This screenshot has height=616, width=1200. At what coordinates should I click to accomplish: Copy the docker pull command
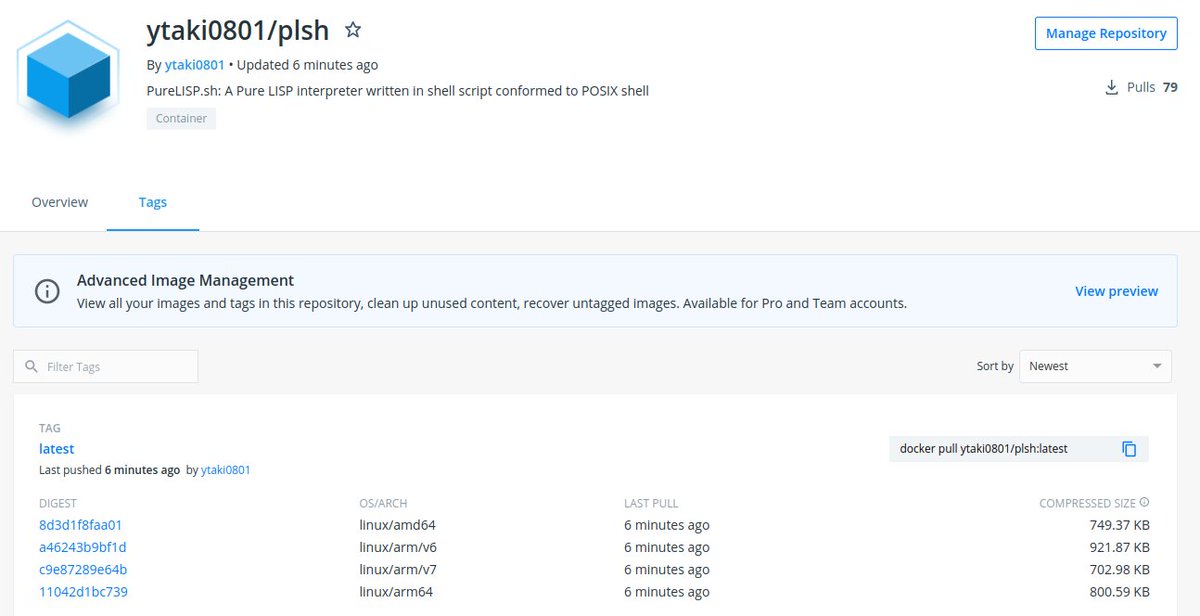(x=1131, y=449)
